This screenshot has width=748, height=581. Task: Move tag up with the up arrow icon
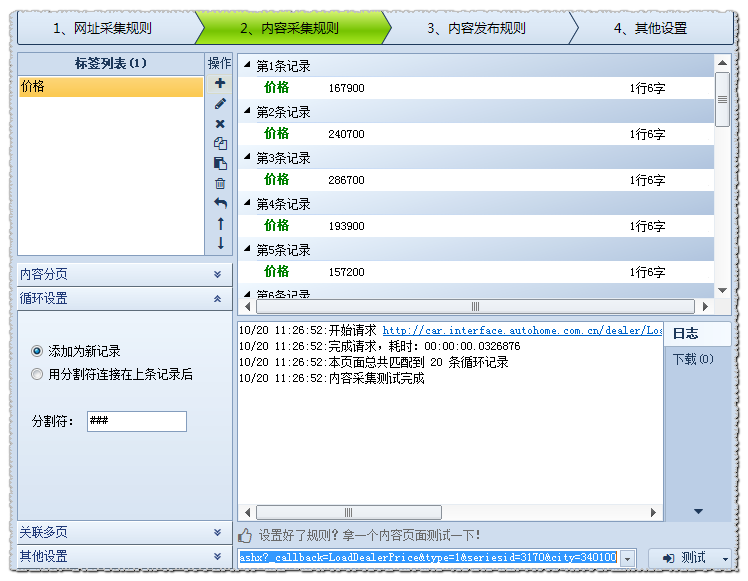tap(220, 224)
